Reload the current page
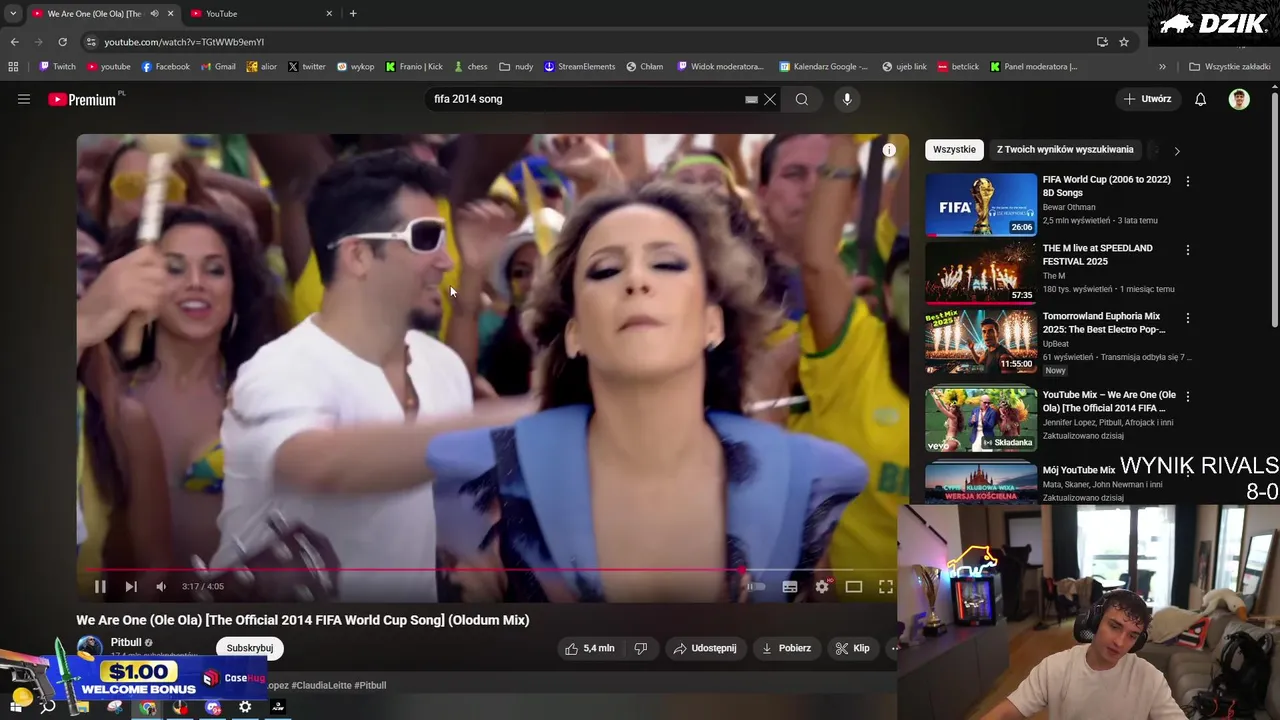The image size is (1280, 720). coord(62,42)
